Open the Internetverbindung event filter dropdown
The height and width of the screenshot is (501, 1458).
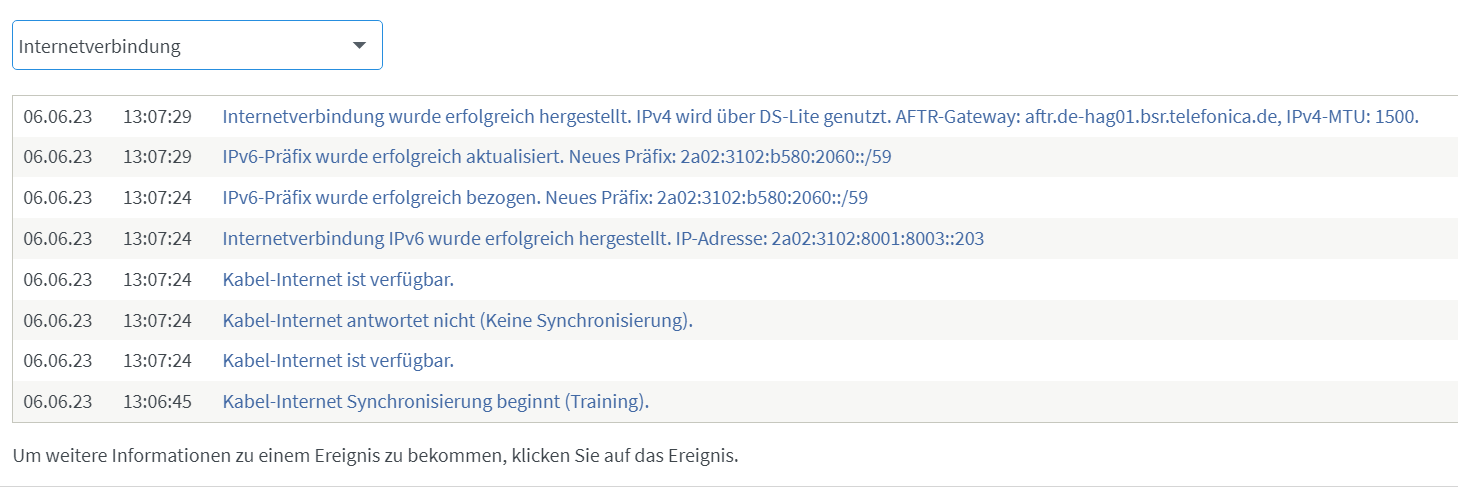click(197, 45)
